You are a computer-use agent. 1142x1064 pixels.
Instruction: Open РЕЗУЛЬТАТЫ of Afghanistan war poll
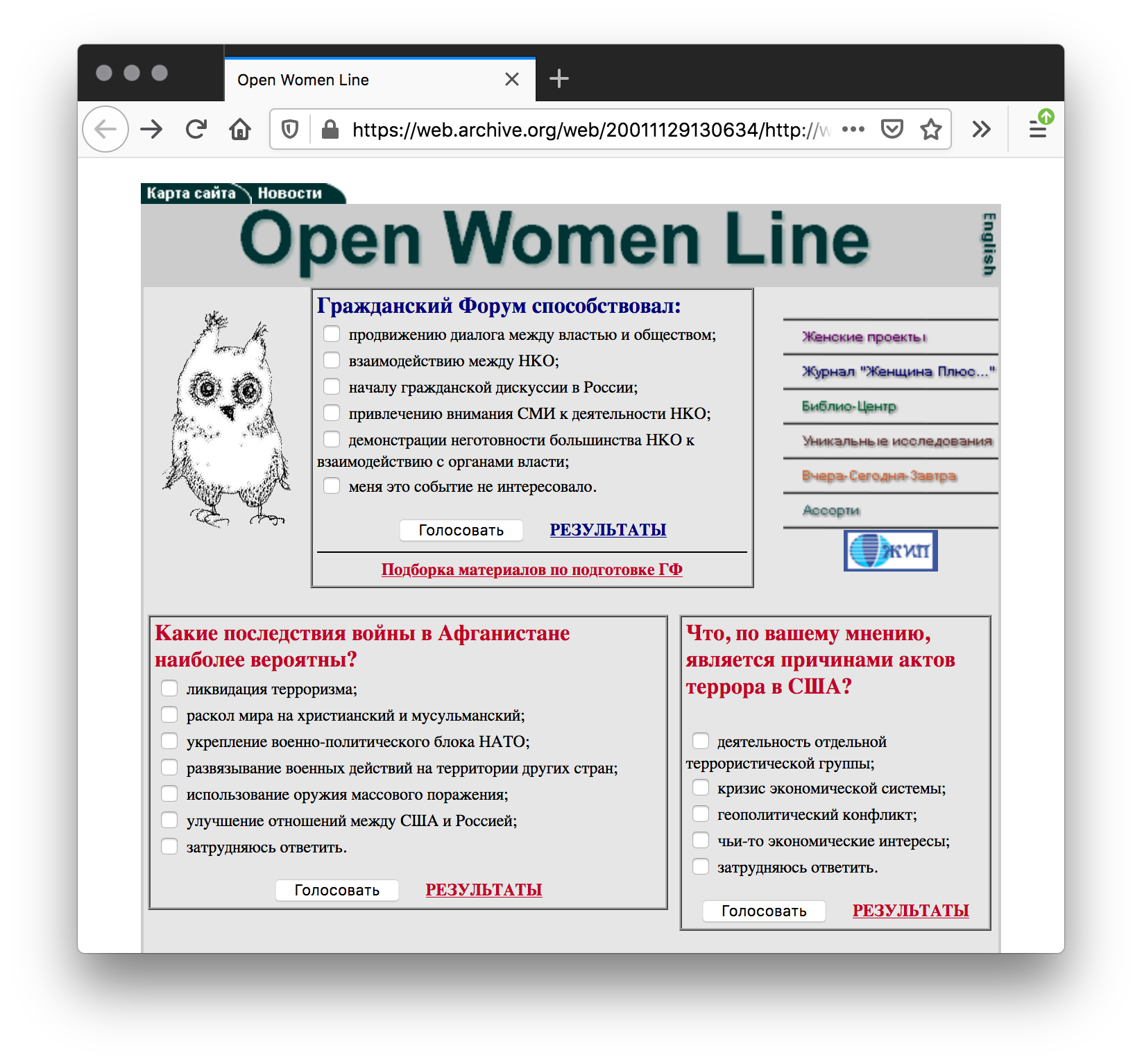tap(484, 890)
